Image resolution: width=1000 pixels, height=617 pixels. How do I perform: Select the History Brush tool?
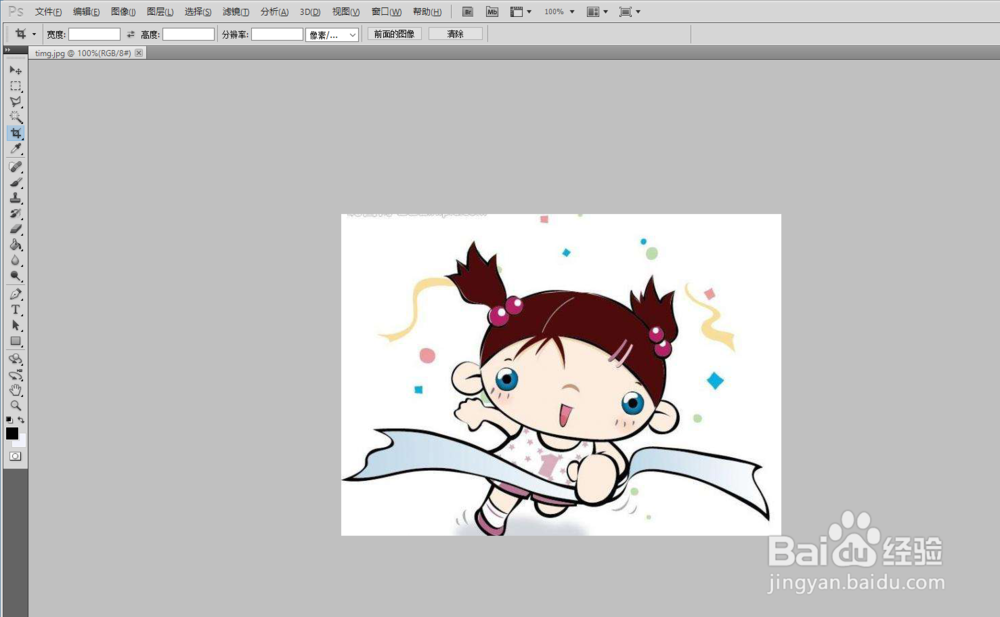[x=15, y=214]
